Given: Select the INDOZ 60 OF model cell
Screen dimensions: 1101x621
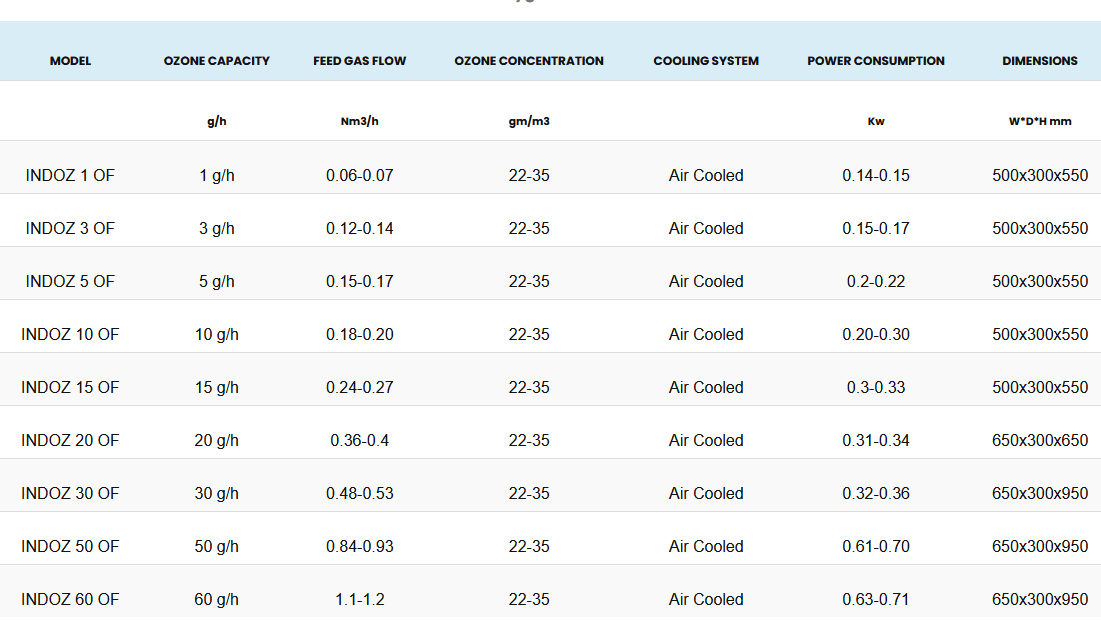Looking at the screenshot, I should coord(70,599).
